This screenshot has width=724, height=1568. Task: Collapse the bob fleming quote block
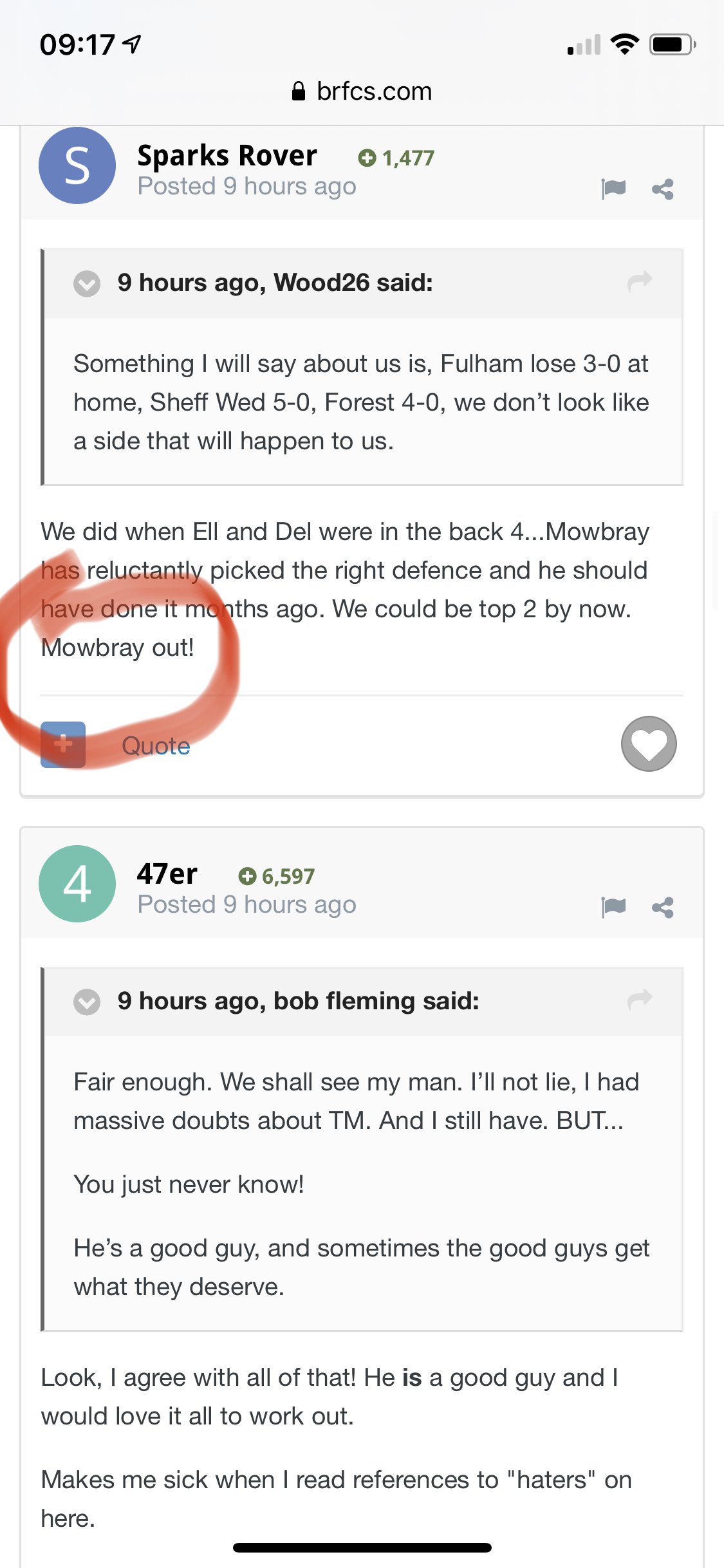[x=87, y=1002]
